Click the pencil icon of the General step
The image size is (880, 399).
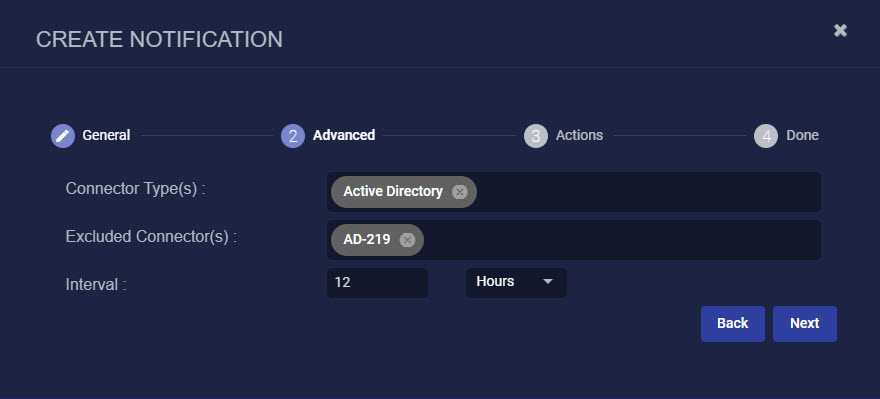pyautogui.click(x=63, y=136)
